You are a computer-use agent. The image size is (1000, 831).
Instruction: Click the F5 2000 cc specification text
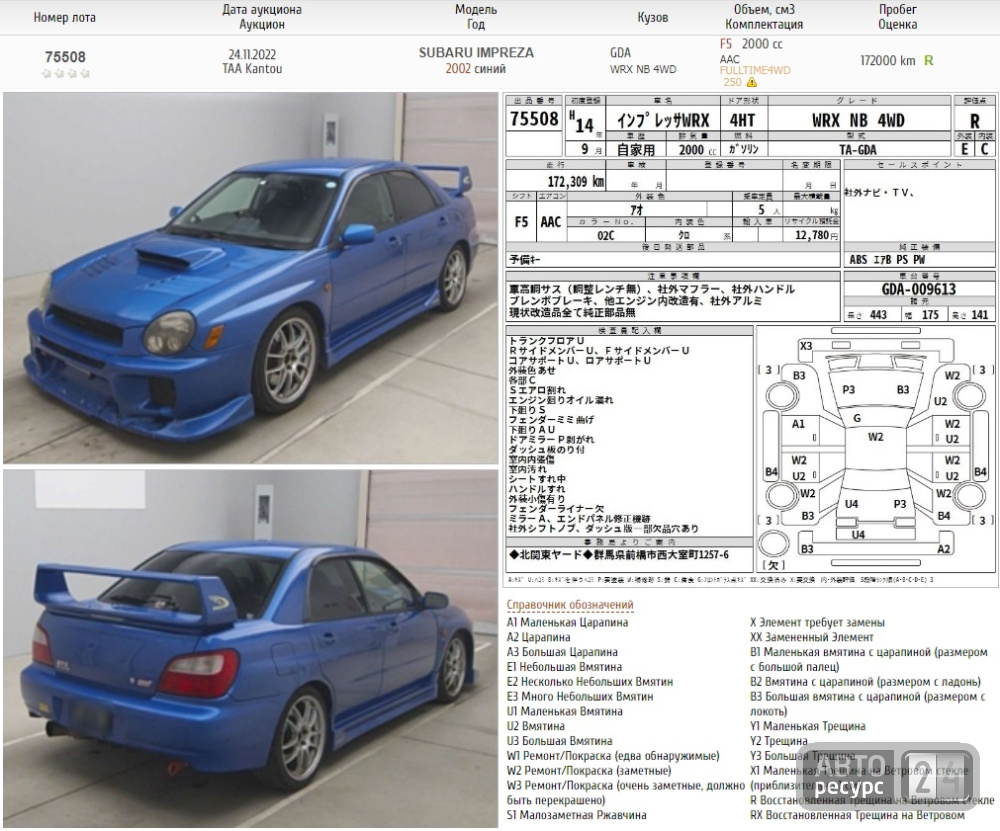751,44
